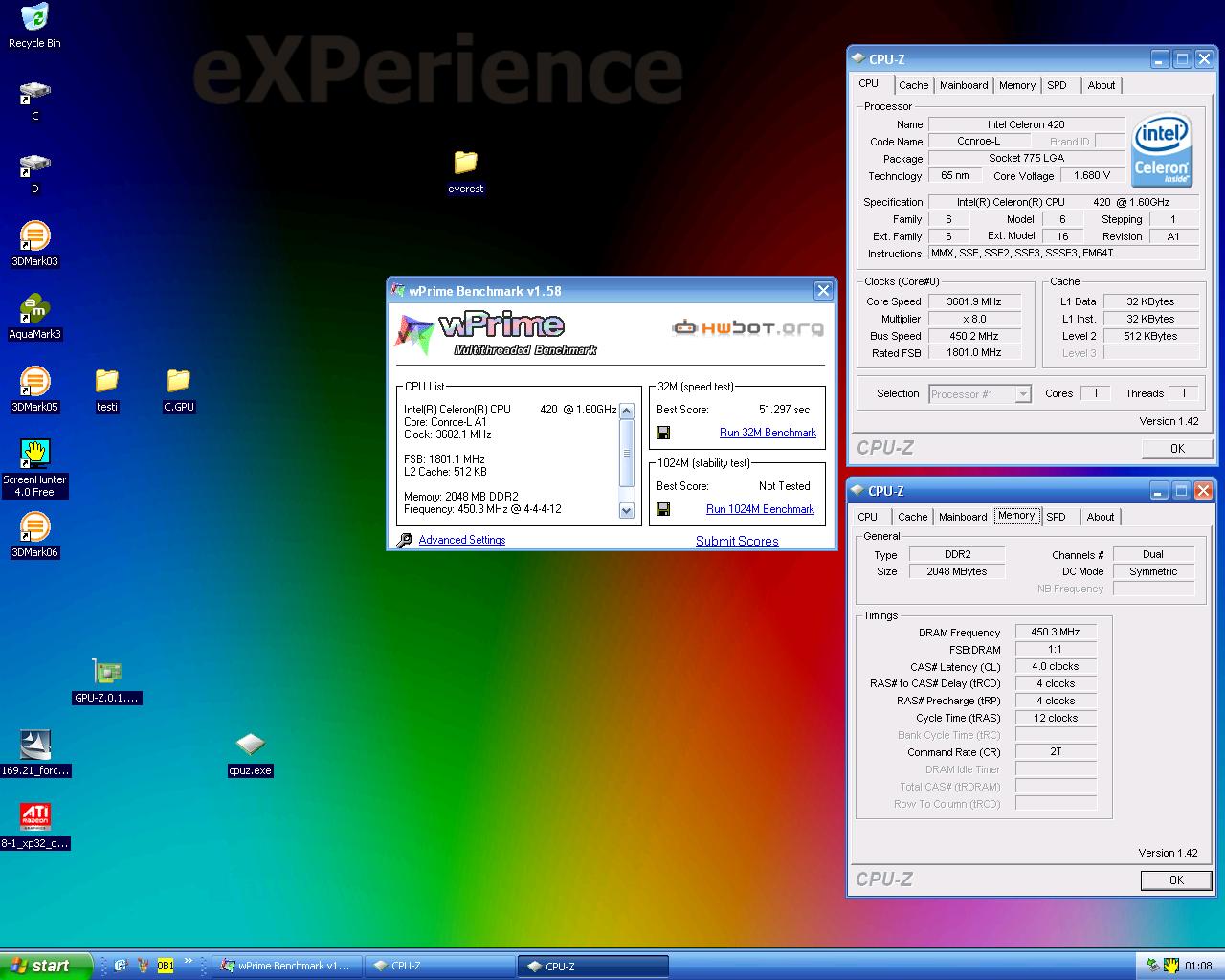Screen dimensions: 1225x980
Task: Activate wPrime Benchmark taskbar button
Action: coord(287,966)
